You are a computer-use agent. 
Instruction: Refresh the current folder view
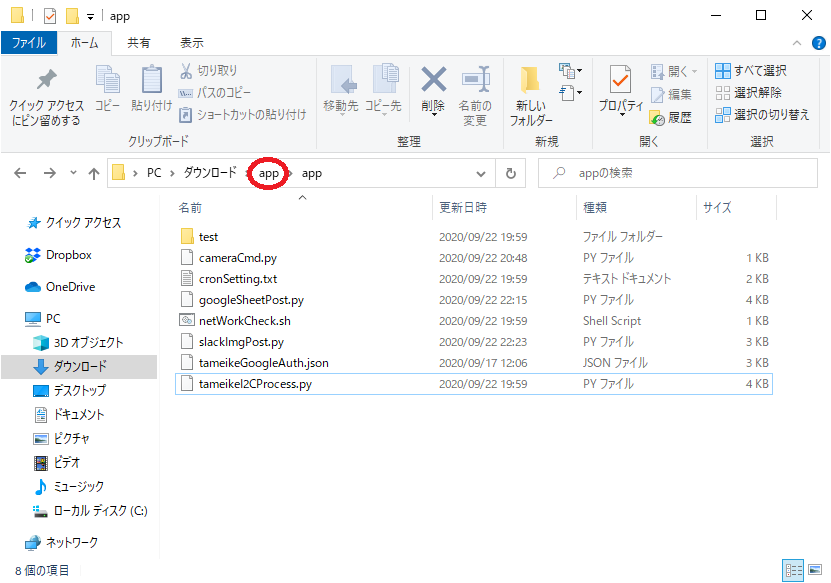click(510, 173)
